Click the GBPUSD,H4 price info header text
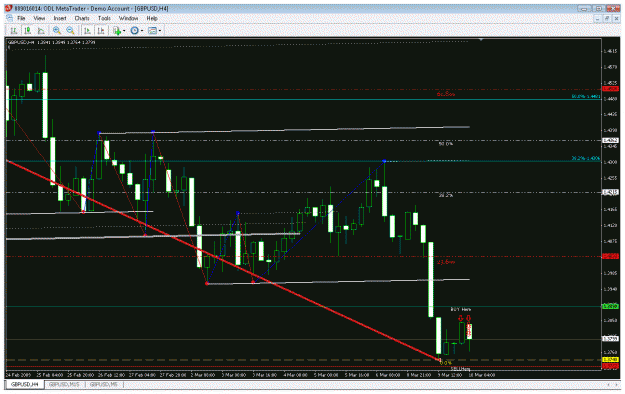The image size is (625, 394). click(x=51, y=42)
